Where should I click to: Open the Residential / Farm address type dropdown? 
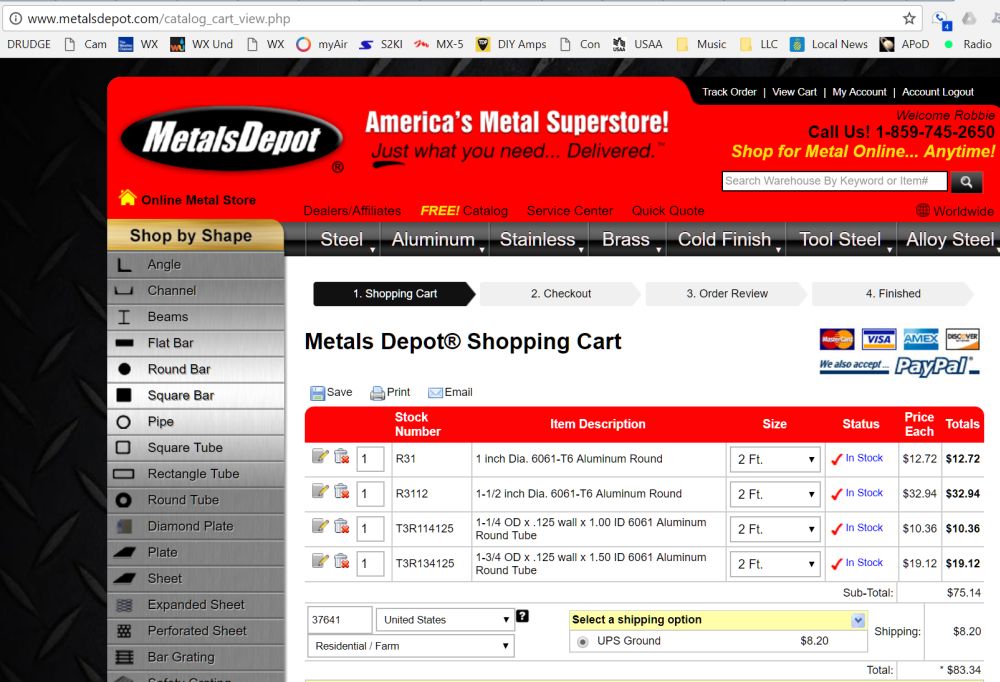(x=411, y=646)
